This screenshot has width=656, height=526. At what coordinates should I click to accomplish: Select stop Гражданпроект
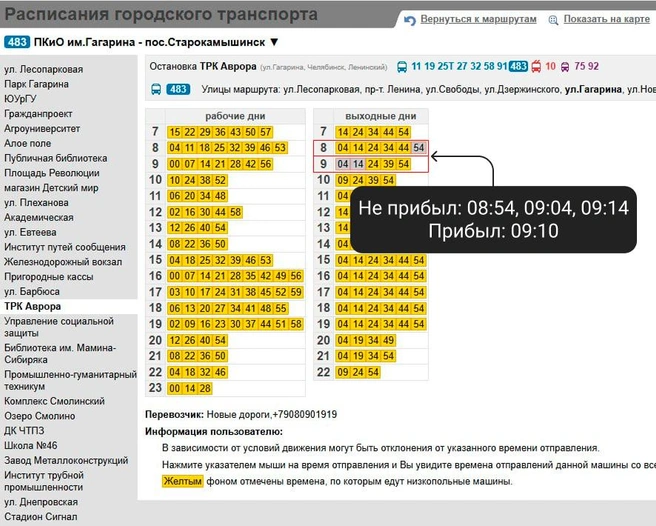tap(38, 114)
